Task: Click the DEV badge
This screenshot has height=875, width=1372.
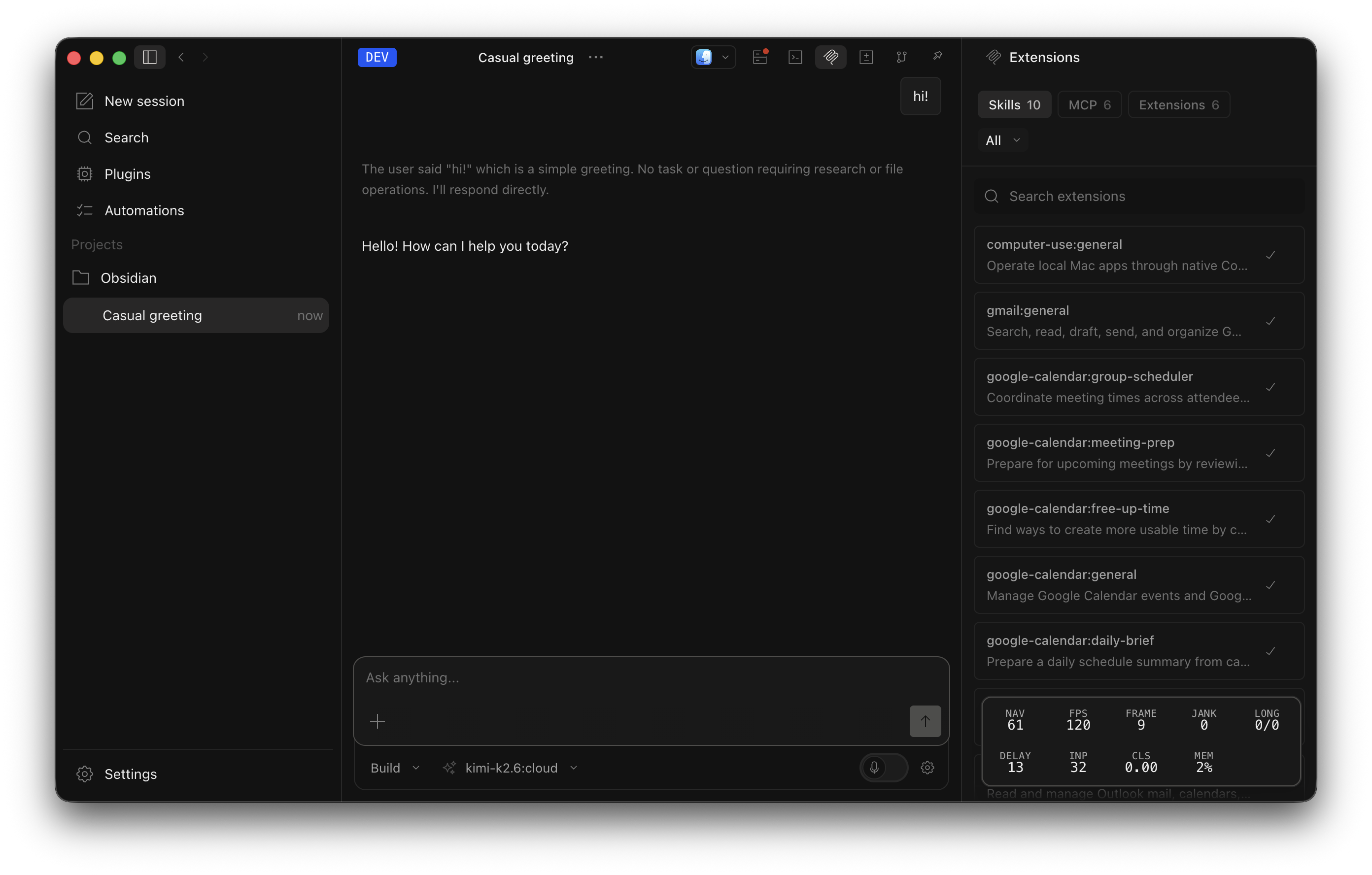Action: pos(377,57)
